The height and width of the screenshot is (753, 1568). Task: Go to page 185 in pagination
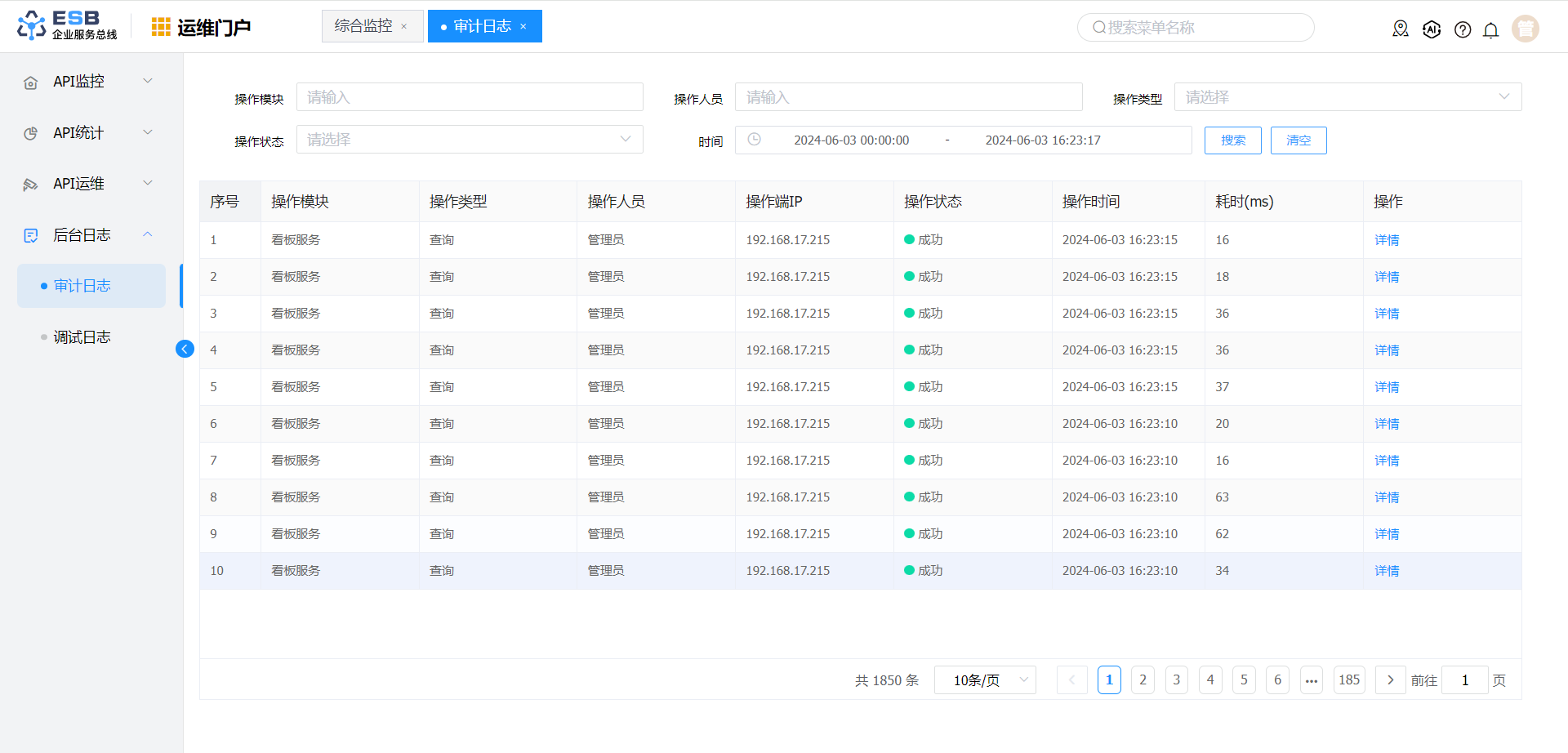click(x=1348, y=680)
